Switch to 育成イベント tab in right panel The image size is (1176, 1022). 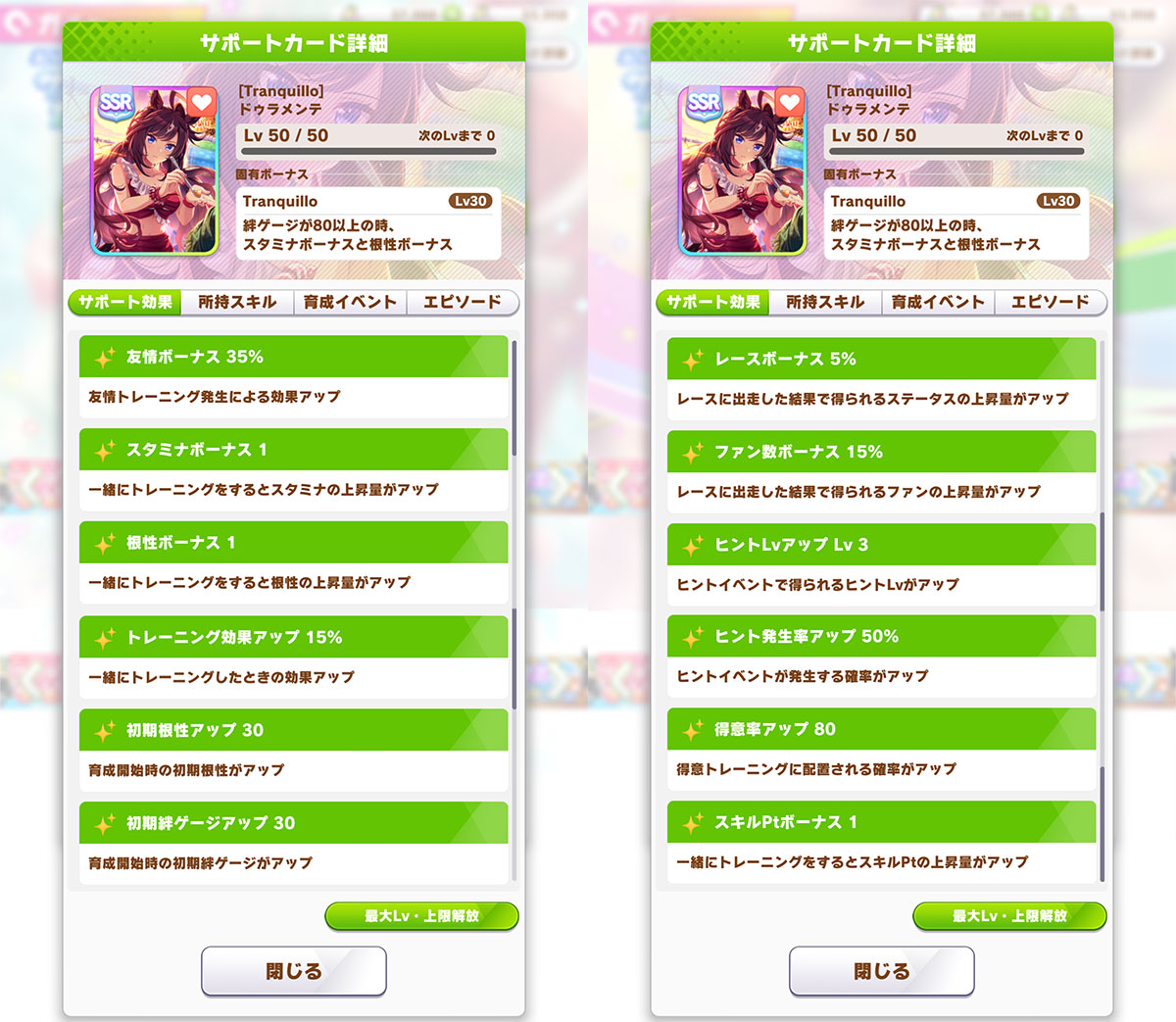(x=938, y=302)
